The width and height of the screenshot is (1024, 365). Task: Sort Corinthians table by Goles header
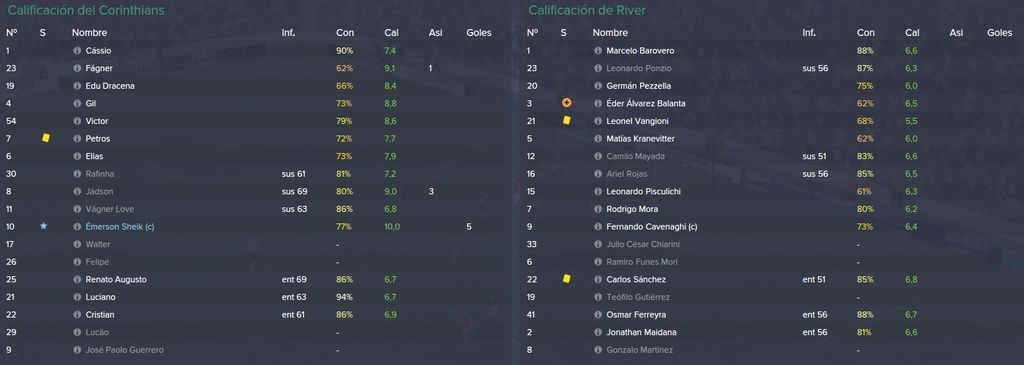[x=479, y=33]
